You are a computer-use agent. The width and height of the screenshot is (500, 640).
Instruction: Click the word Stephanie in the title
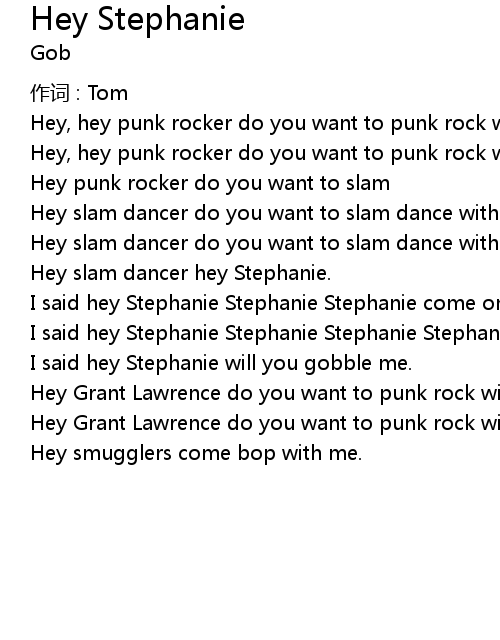[171, 20]
